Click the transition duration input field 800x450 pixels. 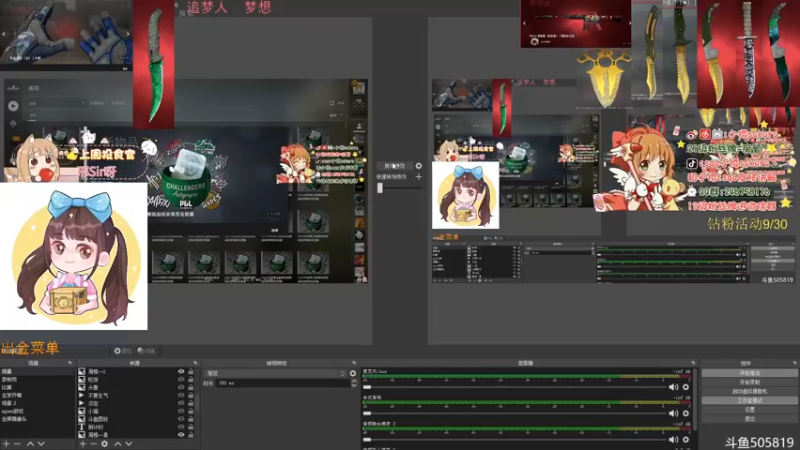(283, 383)
